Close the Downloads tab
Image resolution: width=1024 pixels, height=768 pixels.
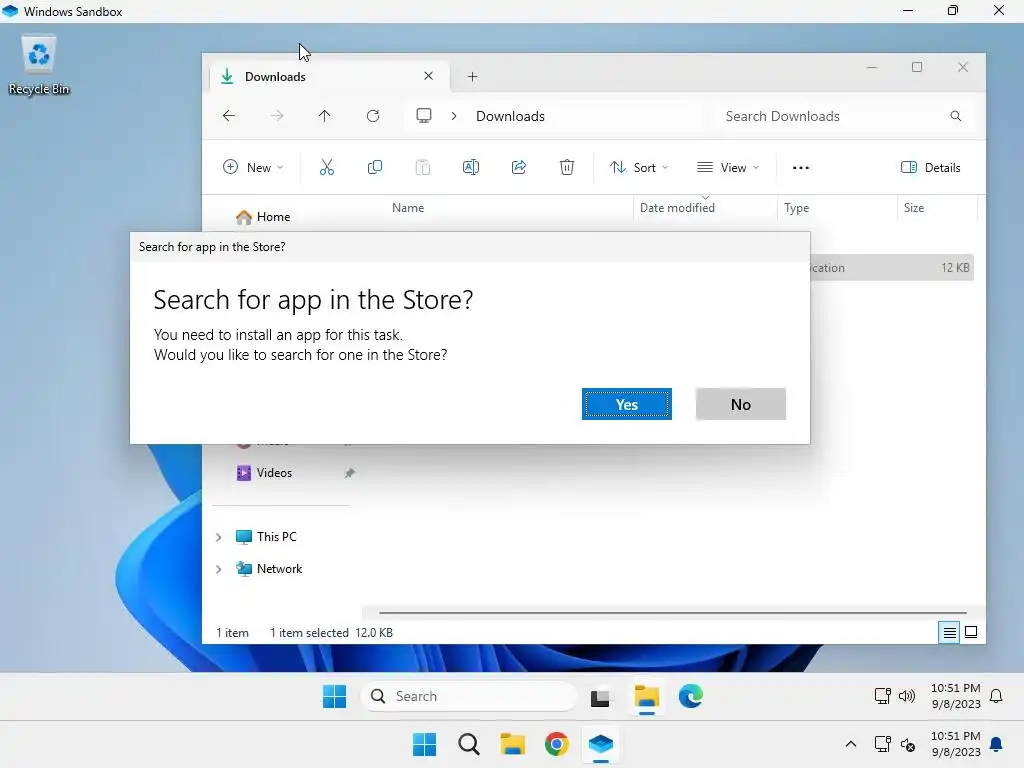[x=428, y=76]
